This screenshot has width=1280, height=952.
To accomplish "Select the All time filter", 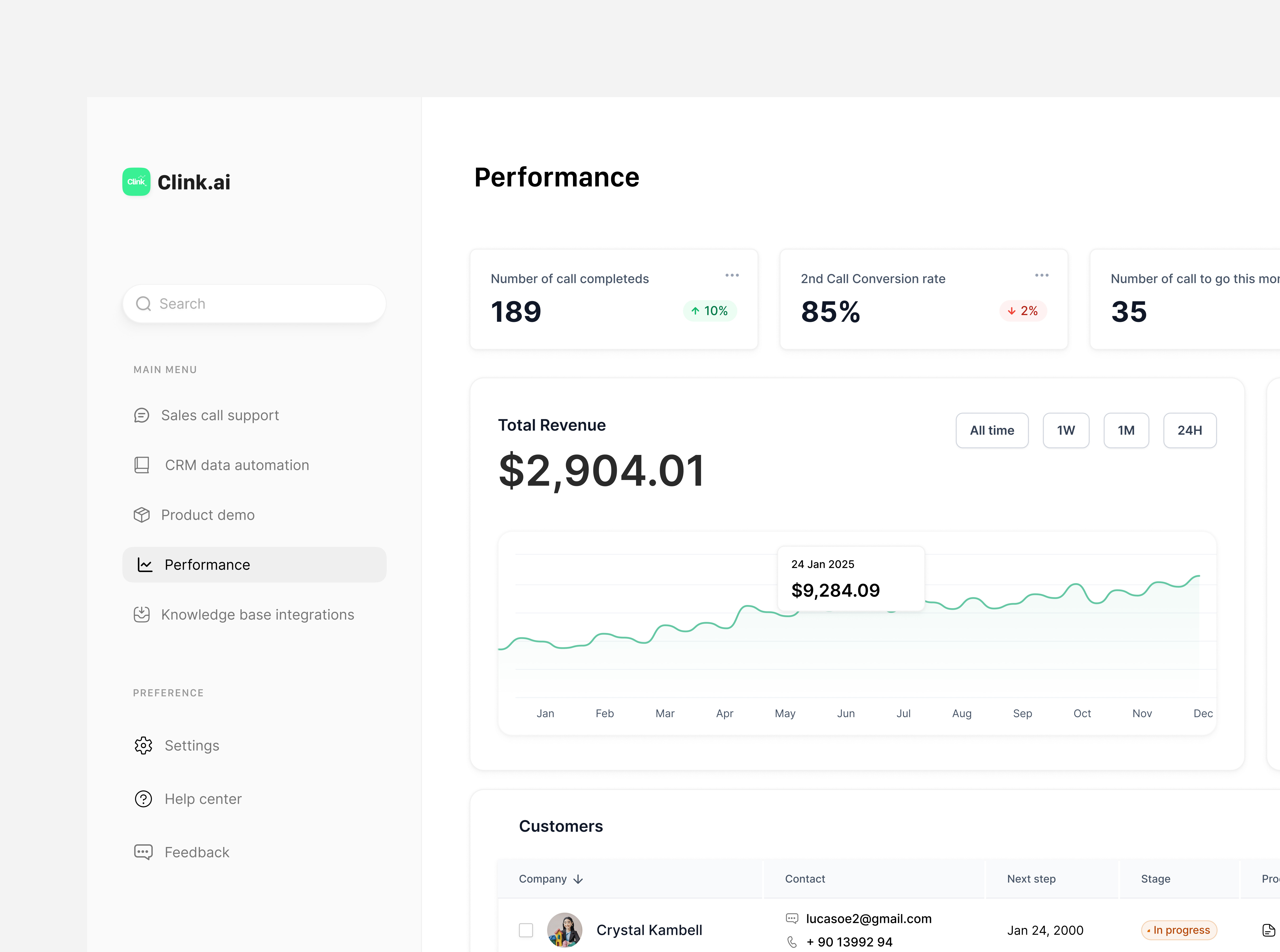I will [x=992, y=430].
